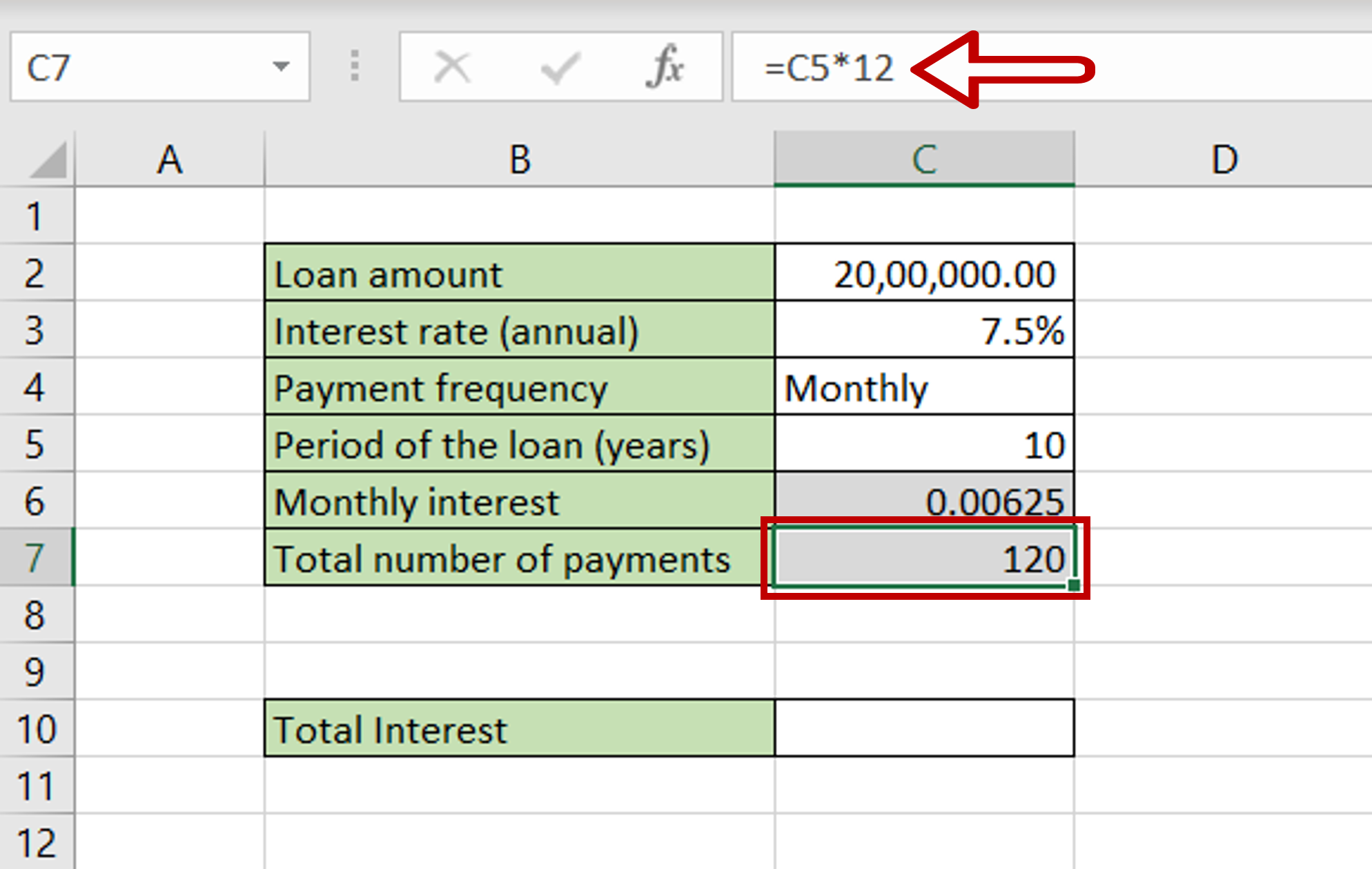Click the "Total number of payments" cell
The height and width of the screenshot is (869, 1372).
(520, 558)
